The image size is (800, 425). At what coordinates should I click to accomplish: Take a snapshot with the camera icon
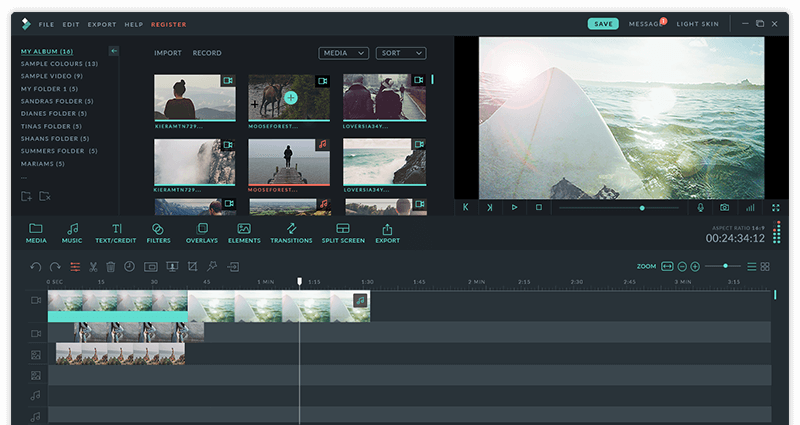click(x=724, y=208)
